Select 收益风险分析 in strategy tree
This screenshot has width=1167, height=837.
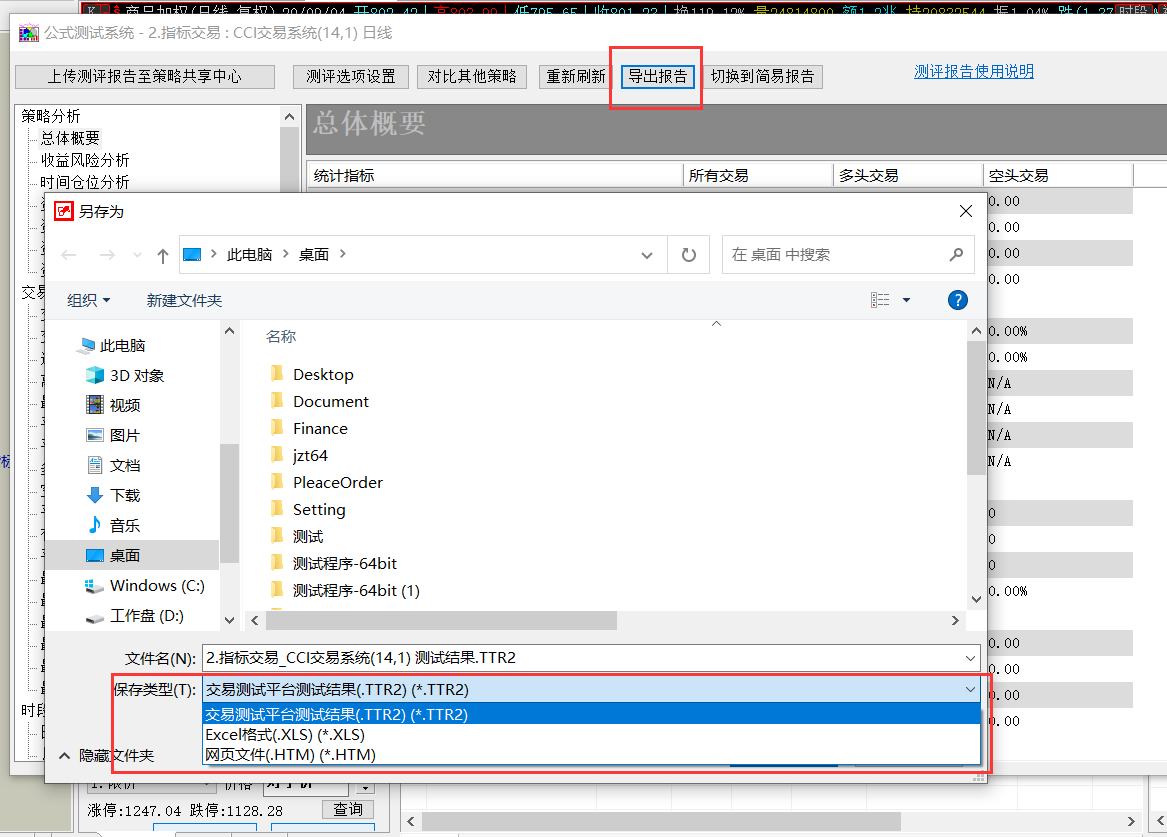click(x=85, y=161)
